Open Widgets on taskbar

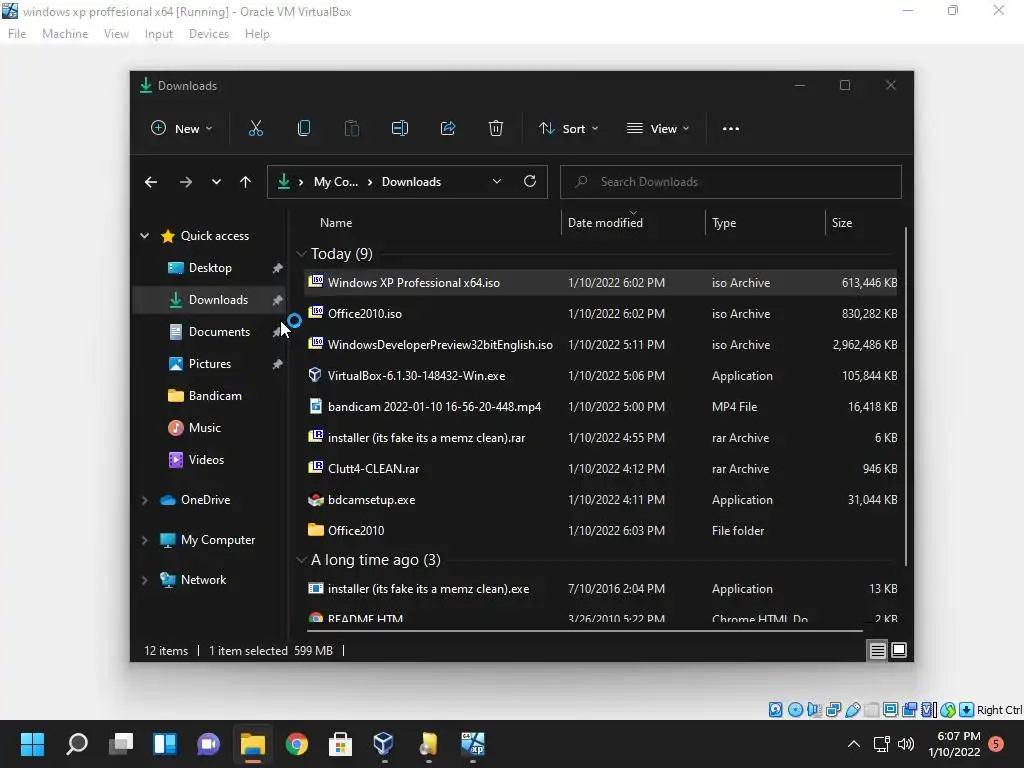coord(165,744)
